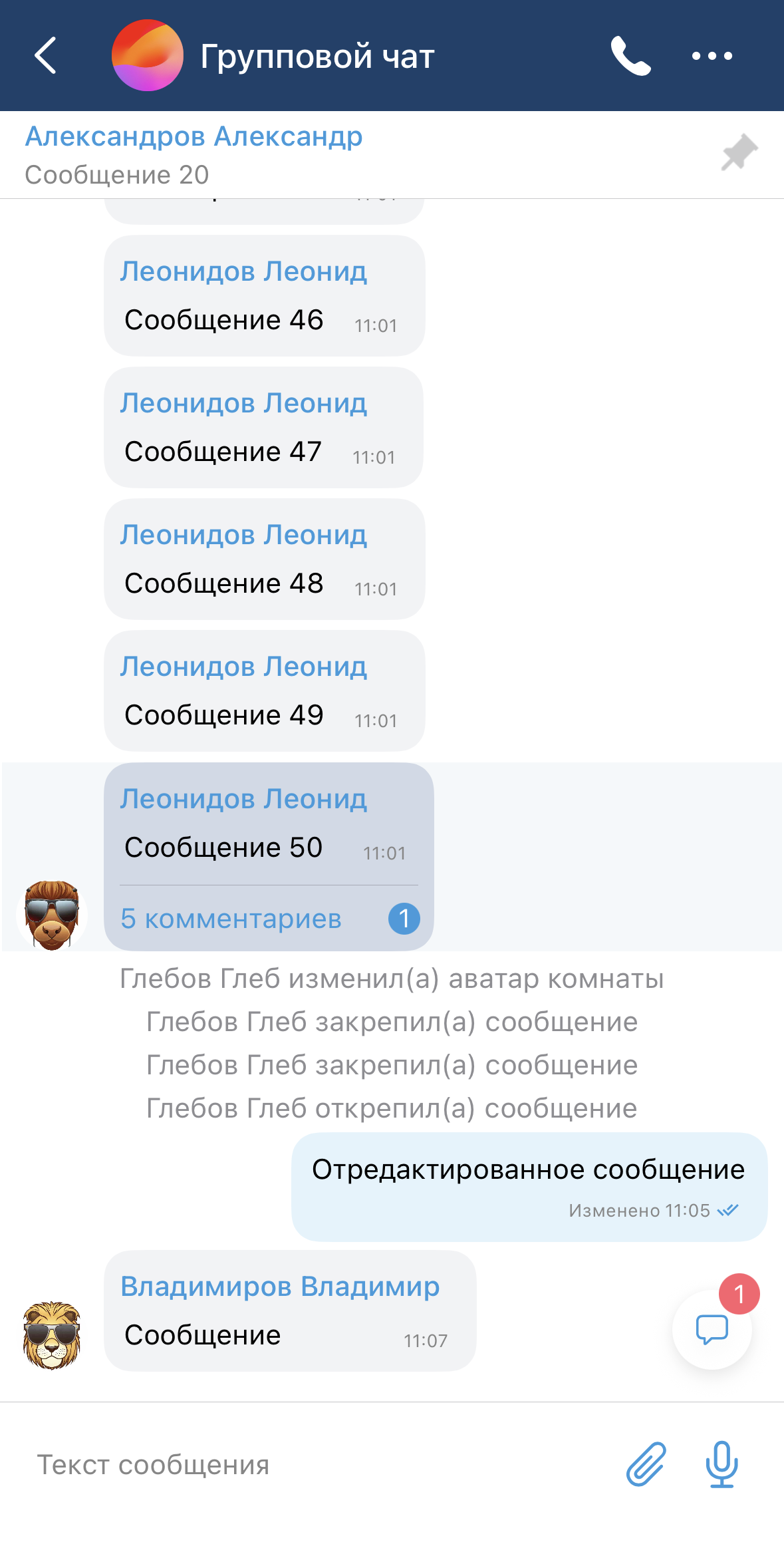
Task: Select message bubble Сообщение 46
Action: point(264,296)
